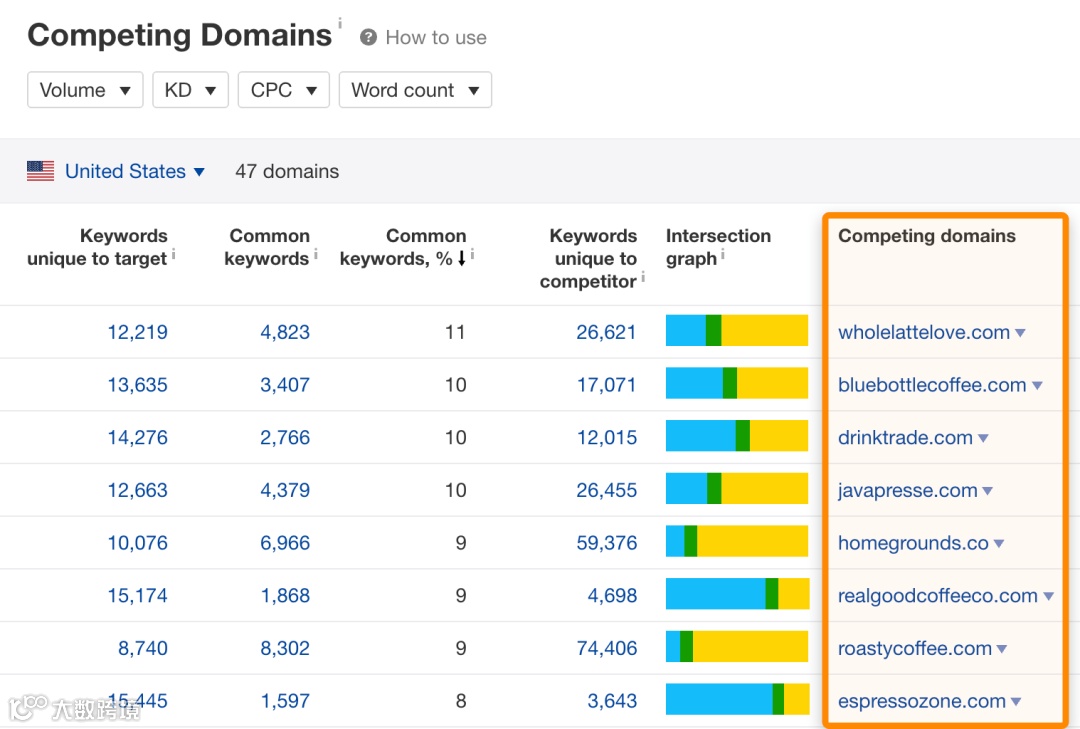
Task: Click intersection graph bar for roastycoffee.com
Action: click(737, 646)
